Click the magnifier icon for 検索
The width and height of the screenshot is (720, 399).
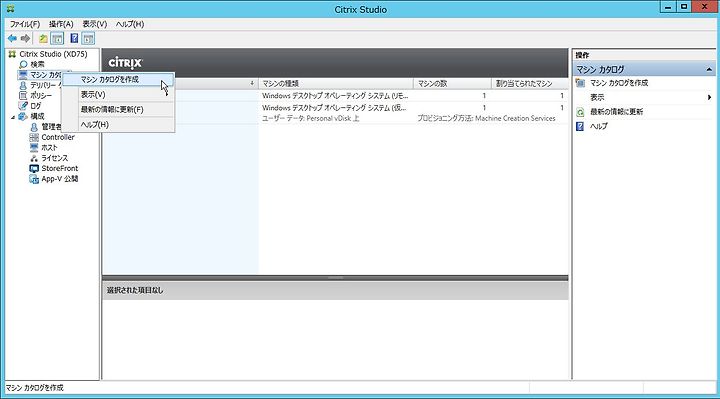pos(23,64)
